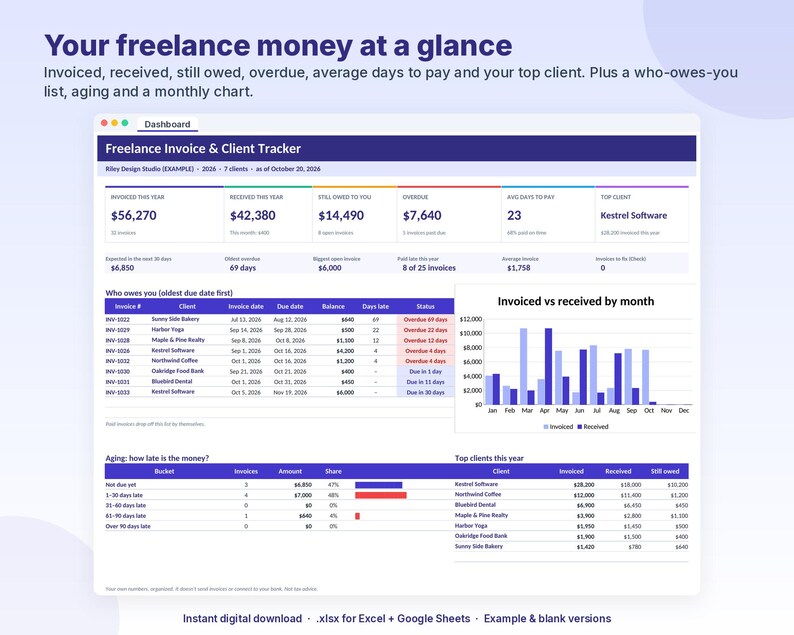Click the Due date column header
This screenshot has height=635, width=794.
tap(290, 306)
